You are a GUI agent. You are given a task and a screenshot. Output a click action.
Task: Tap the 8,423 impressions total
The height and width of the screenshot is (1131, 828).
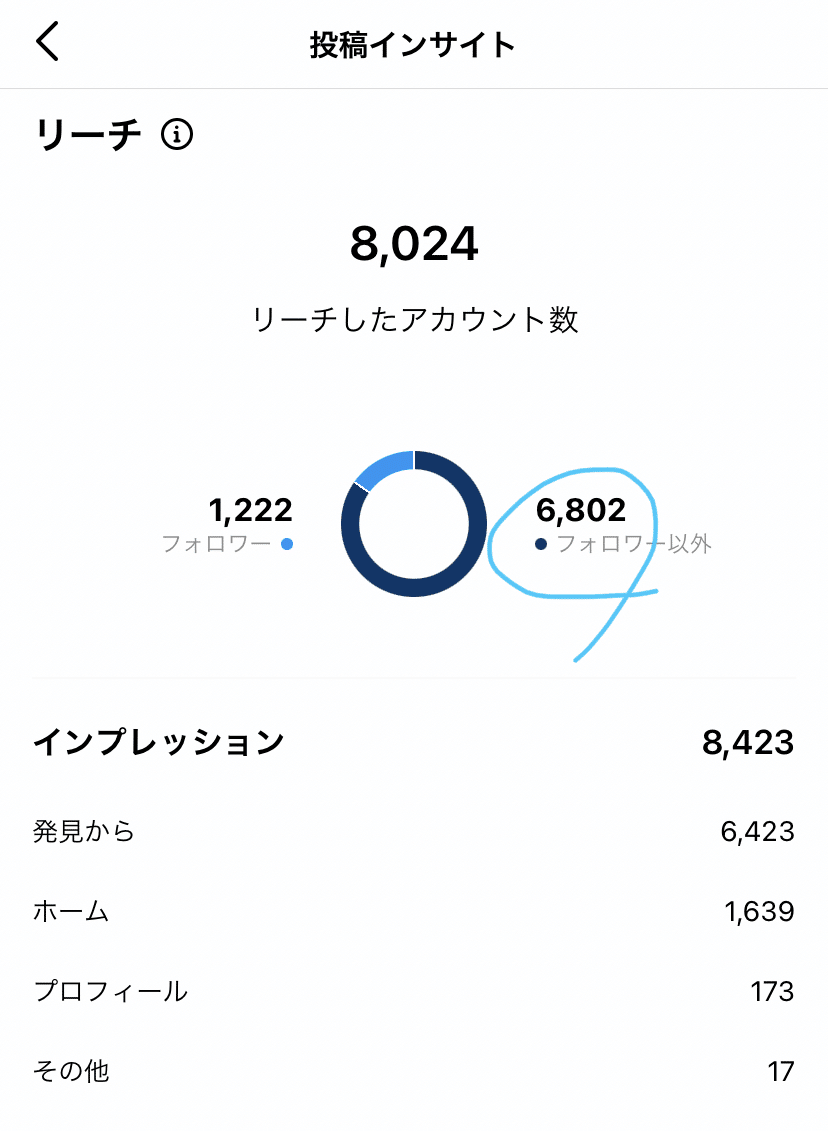747,742
